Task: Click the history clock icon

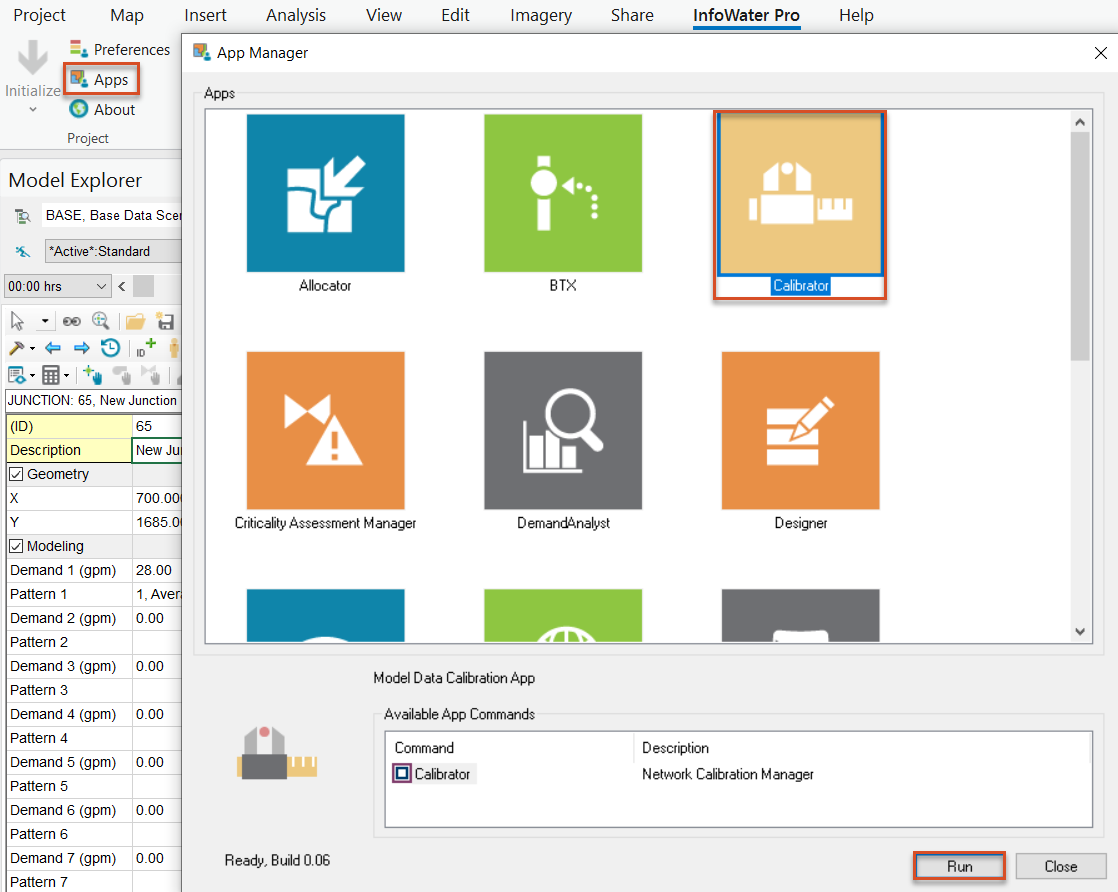Action: point(111,348)
